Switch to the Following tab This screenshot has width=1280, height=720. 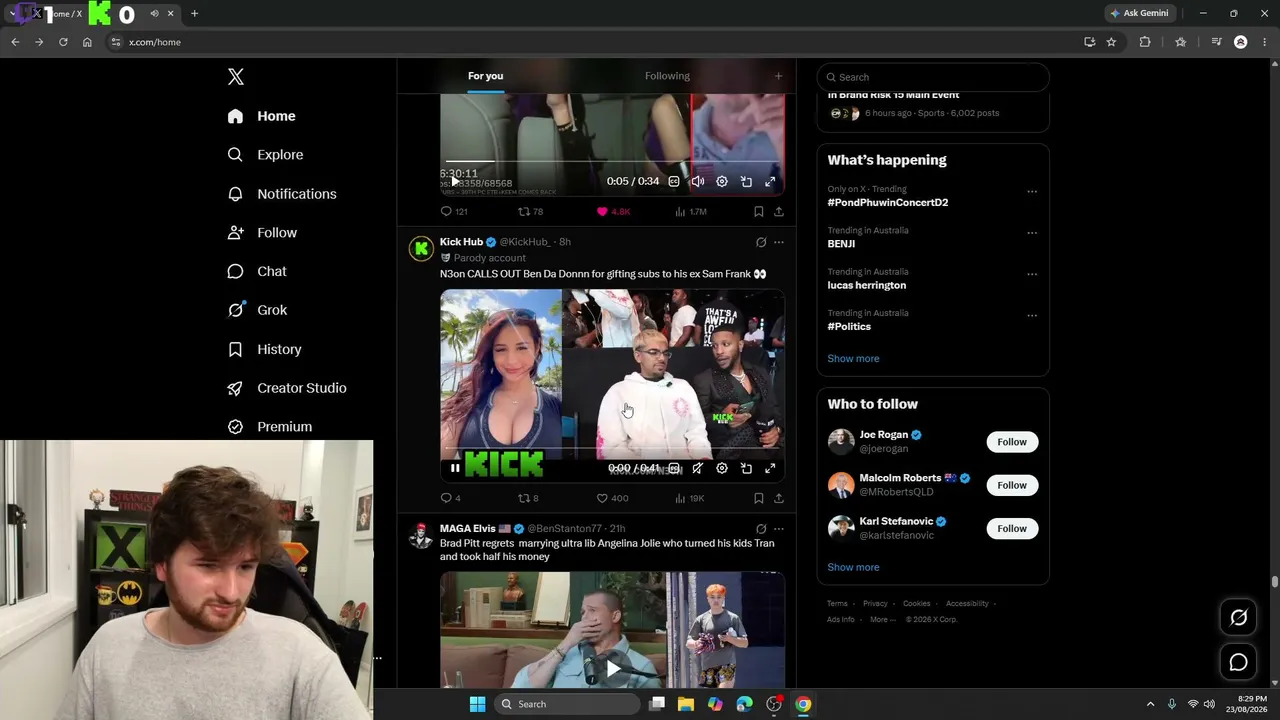pyautogui.click(x=667, y=76)
